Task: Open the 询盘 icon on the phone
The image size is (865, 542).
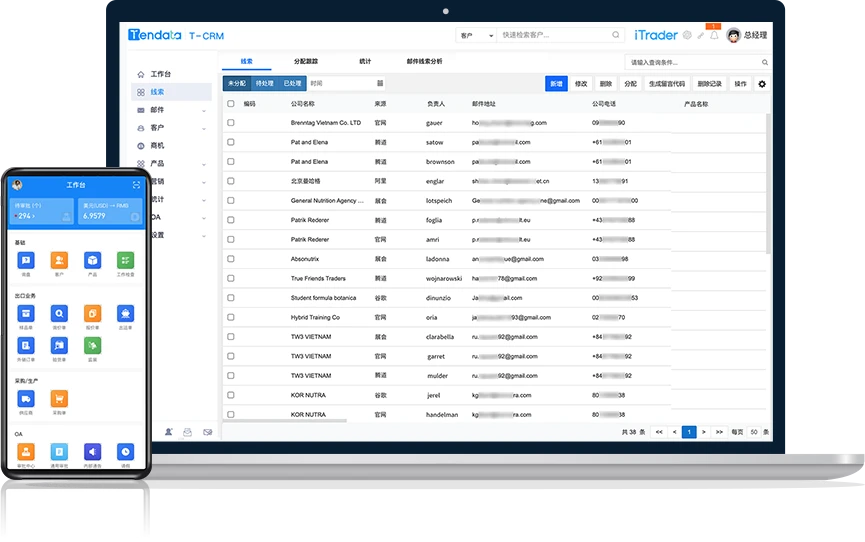Action: (26, 260)
